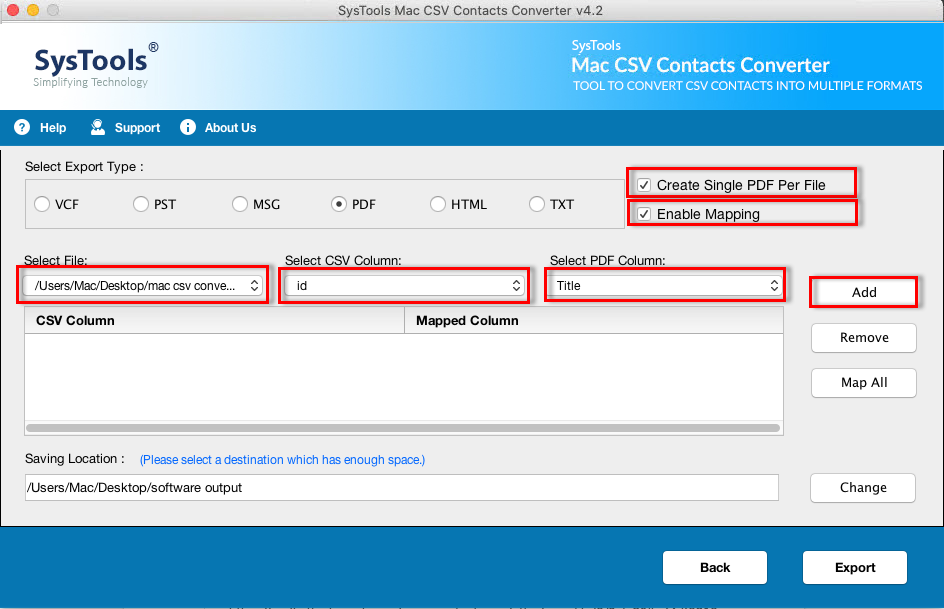Click the Support person icon
This screenshot has height=609, width=944.
coord(97,127)
